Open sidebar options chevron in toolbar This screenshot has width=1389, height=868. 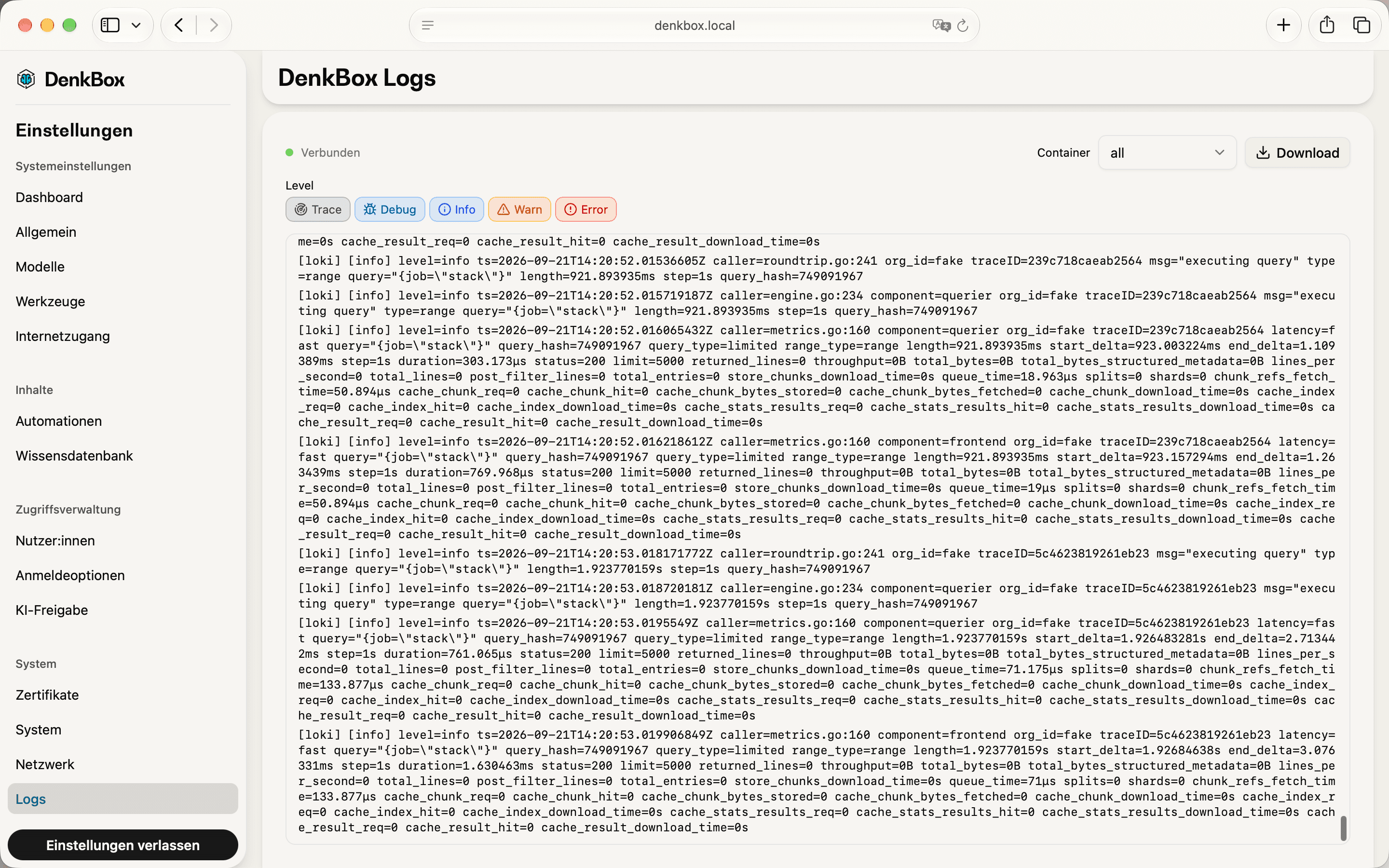pos(136,25)
